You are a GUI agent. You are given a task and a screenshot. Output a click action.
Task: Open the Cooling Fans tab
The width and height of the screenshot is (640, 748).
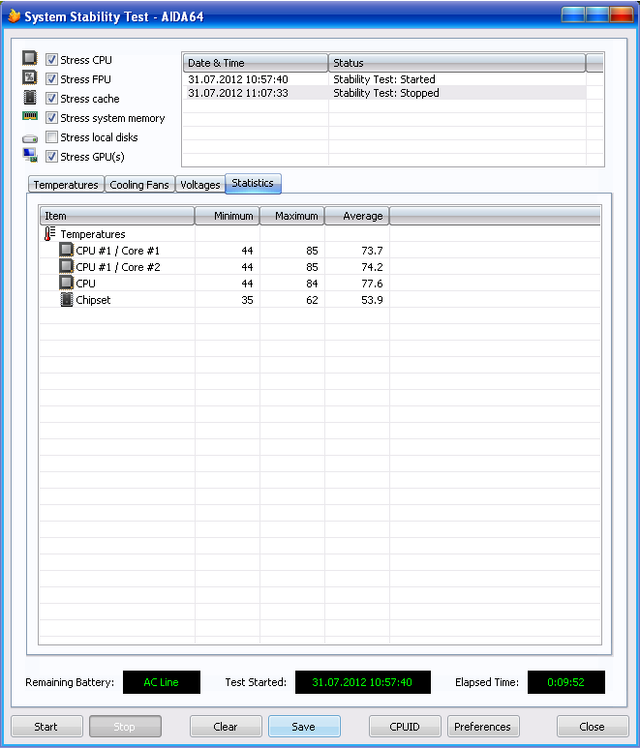pyautogui.click(x=139, y=185)
